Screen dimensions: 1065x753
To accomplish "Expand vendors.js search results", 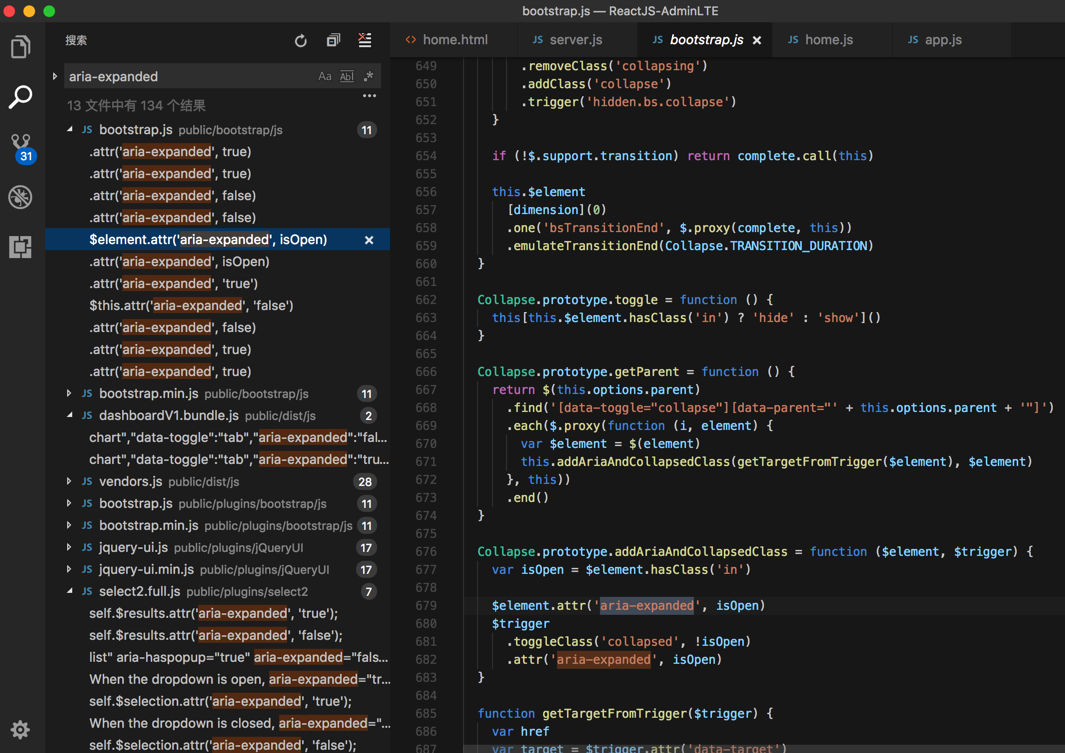I will (69, 482).
